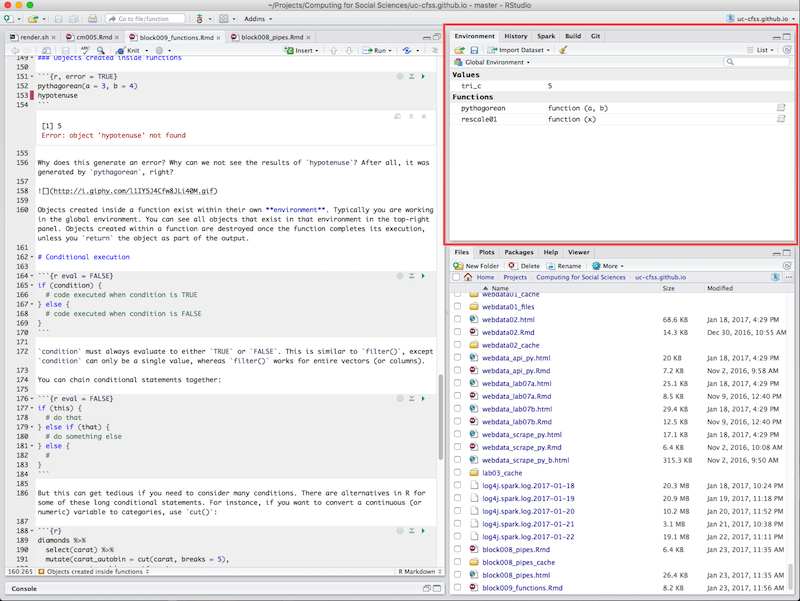
Task: Switch to the History tab
Action: point(516,36)
